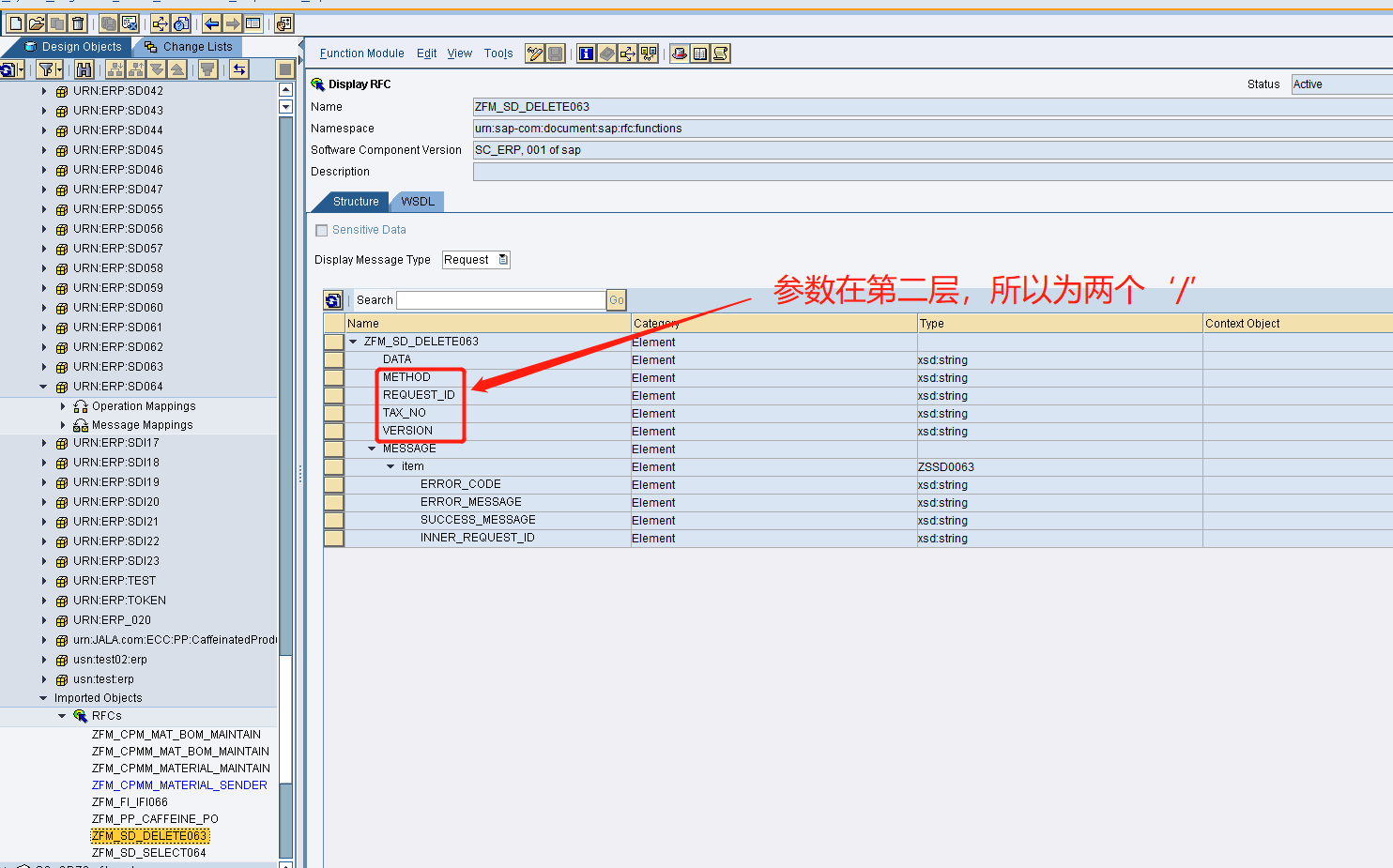Collapse the MESSAGE element in the structure table

click(371, 448)
